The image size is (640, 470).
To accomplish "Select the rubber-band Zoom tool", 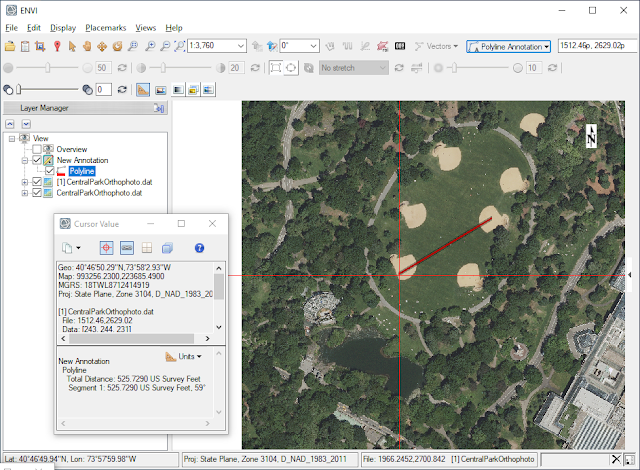I will (x=133, y=46).
